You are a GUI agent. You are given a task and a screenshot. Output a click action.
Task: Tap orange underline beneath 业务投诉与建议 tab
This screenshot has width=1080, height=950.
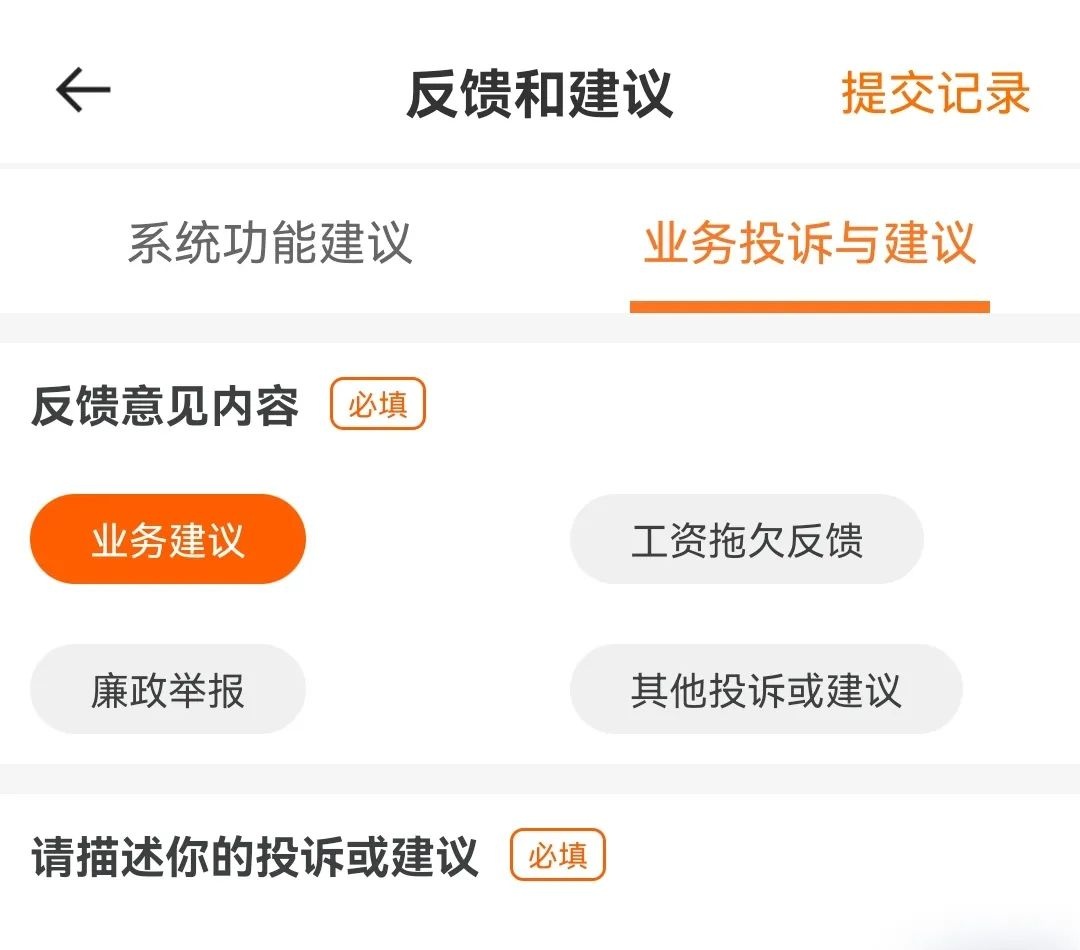pyautogui.click(x=809, y=307)
